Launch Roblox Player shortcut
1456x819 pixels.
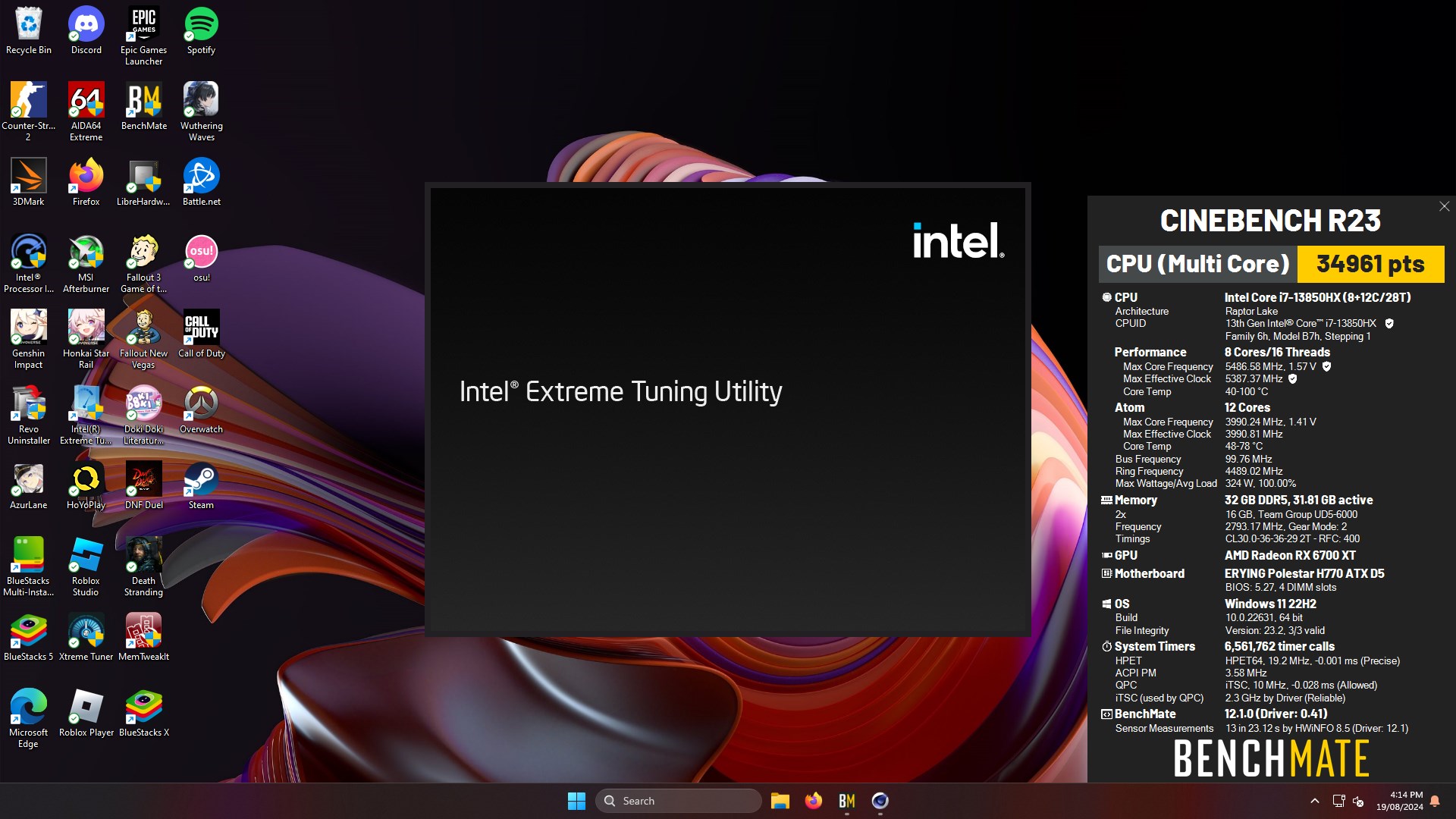click(x=86, y=714)
